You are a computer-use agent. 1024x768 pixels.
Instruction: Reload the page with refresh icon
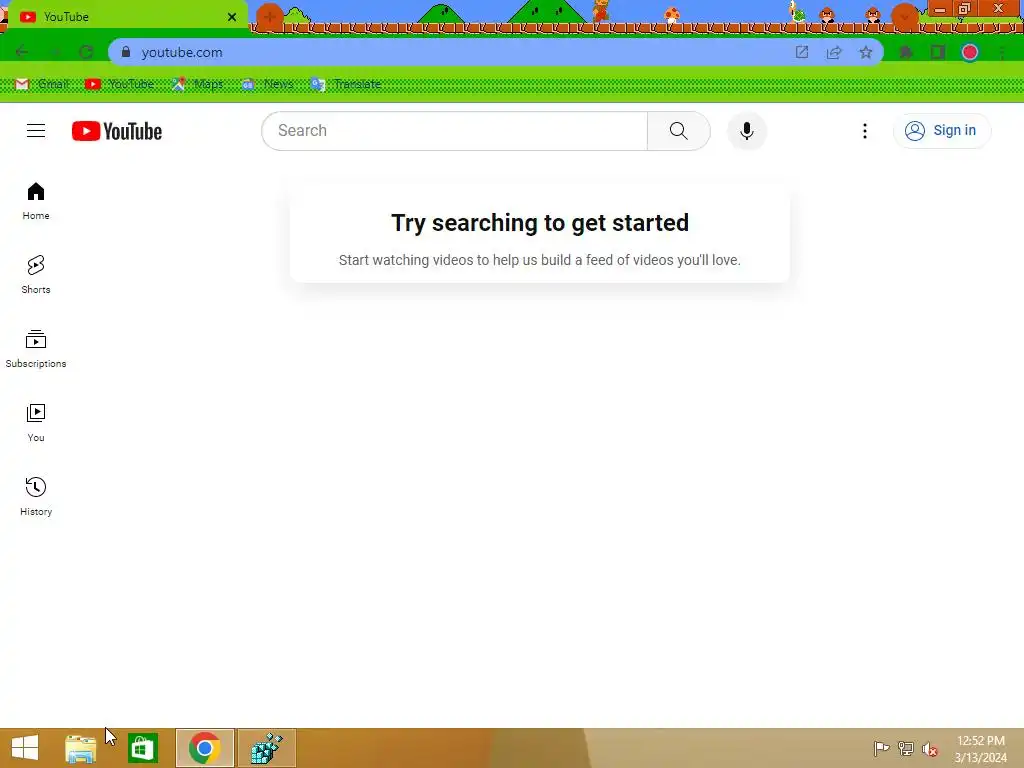point(86,52)
